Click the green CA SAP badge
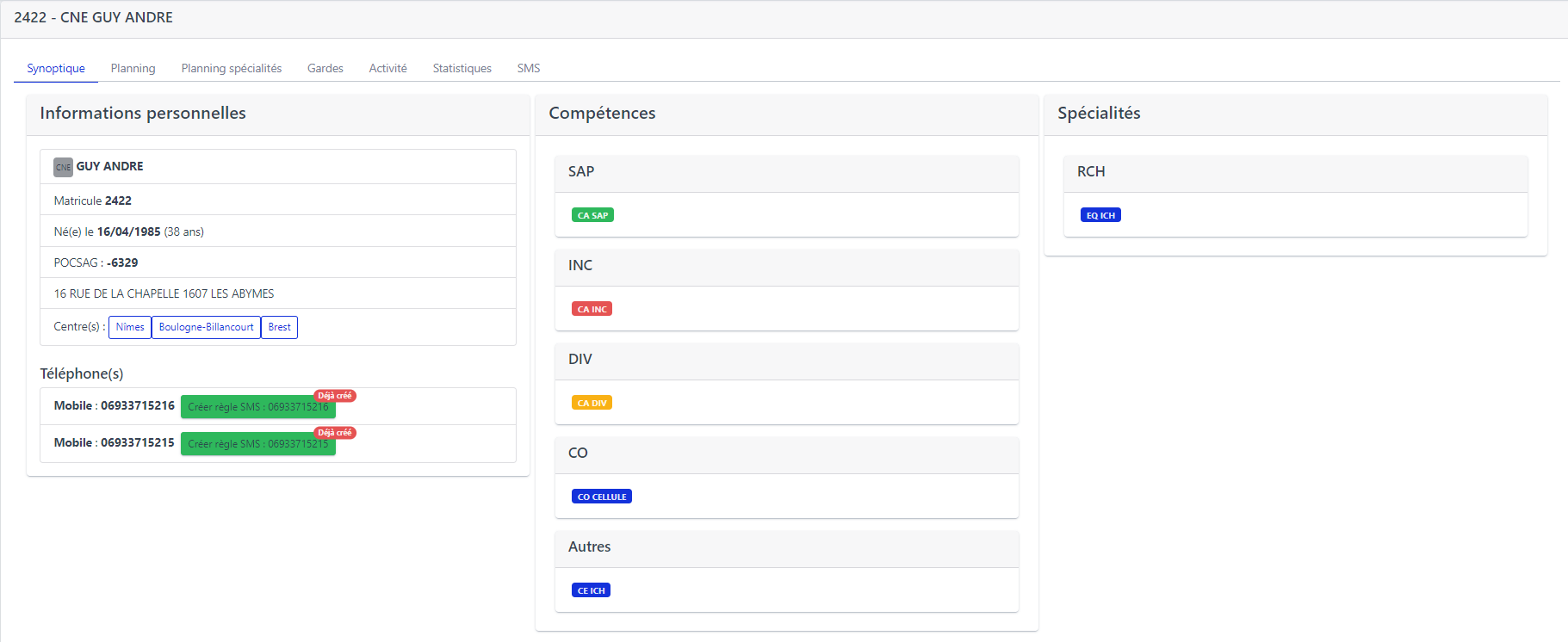 point(592,215)
